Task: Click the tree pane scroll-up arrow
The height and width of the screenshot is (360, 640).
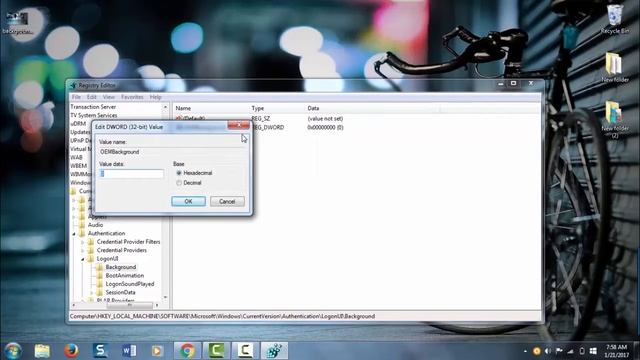Action: click(x=165, y=107)
